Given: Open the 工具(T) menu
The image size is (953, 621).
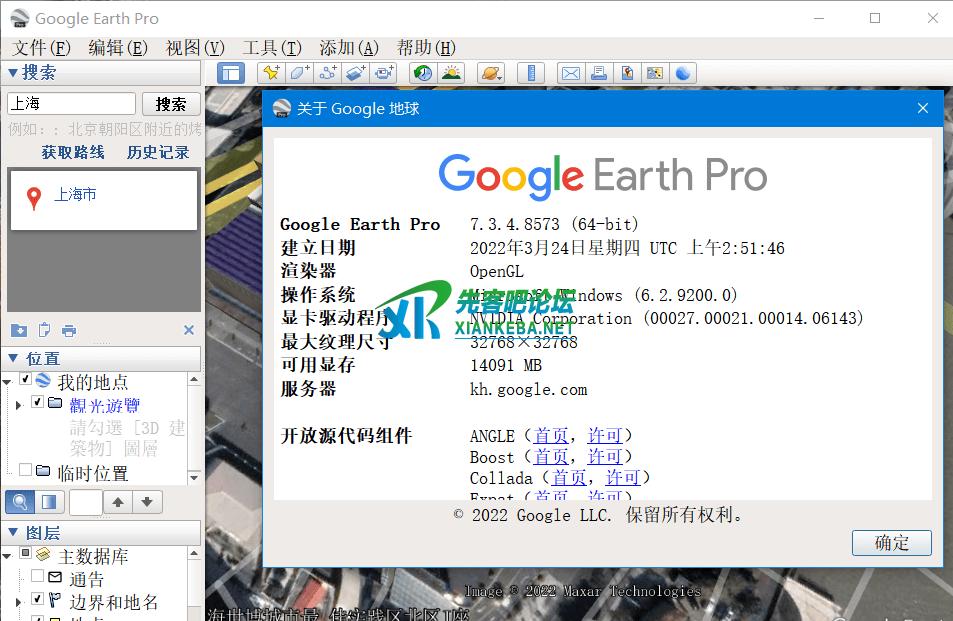Looking at the screenshot, I should point(272,47).
